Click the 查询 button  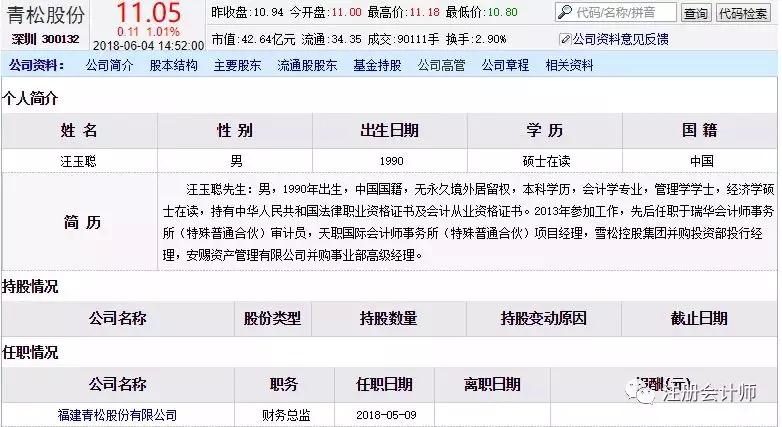tap(696, 13)
